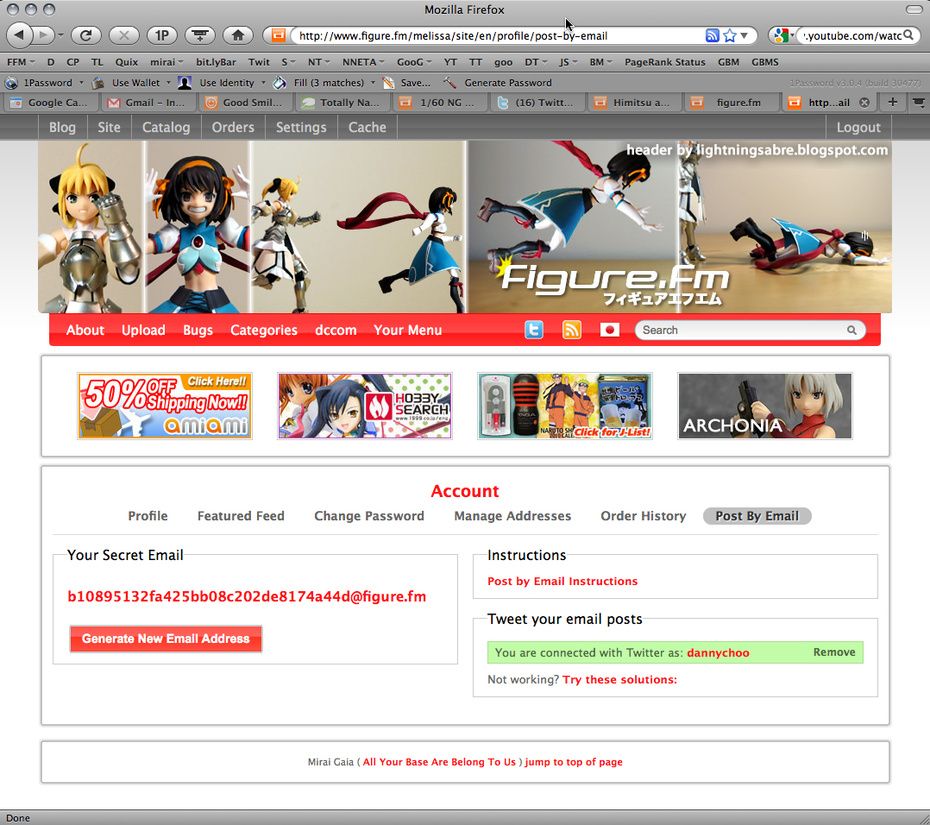Open Your Menu in navigation bar
Viewport: 930px width, 825px height.
tap(408, 330)
